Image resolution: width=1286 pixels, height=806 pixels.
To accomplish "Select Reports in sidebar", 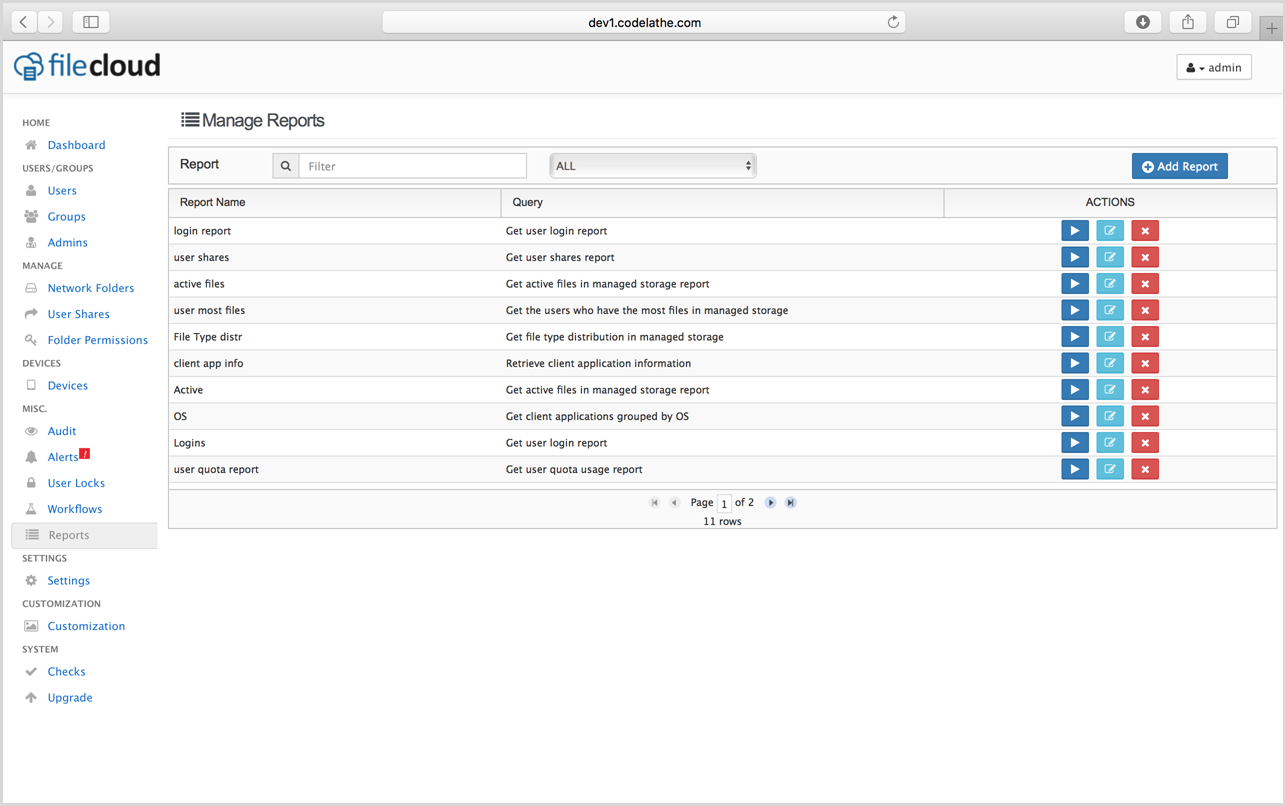I will pos(84,535).
